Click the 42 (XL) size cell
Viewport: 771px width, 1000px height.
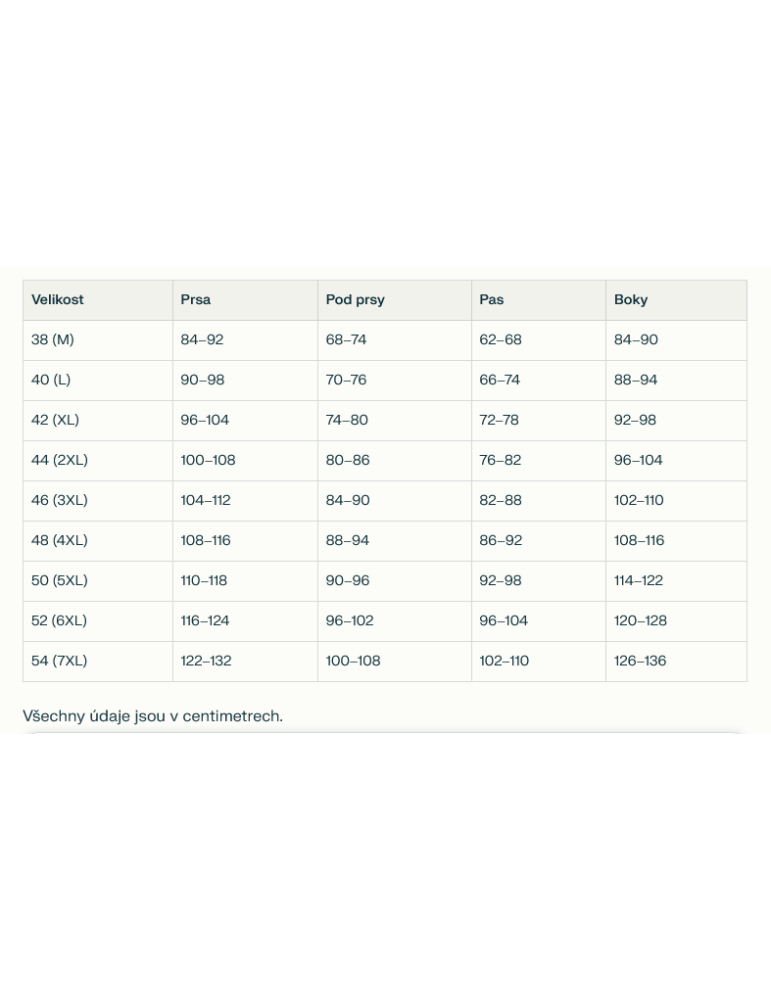[55, 420]
